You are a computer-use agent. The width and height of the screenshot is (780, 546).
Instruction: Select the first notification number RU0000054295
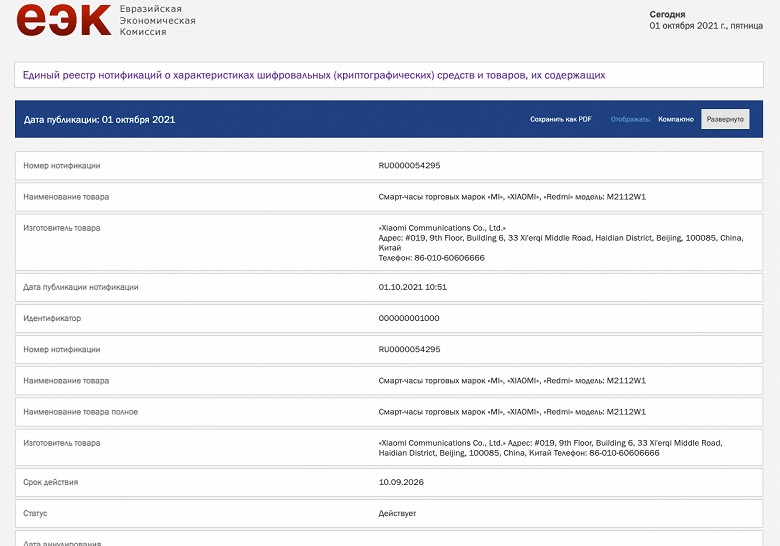click(x=409, y=166)
